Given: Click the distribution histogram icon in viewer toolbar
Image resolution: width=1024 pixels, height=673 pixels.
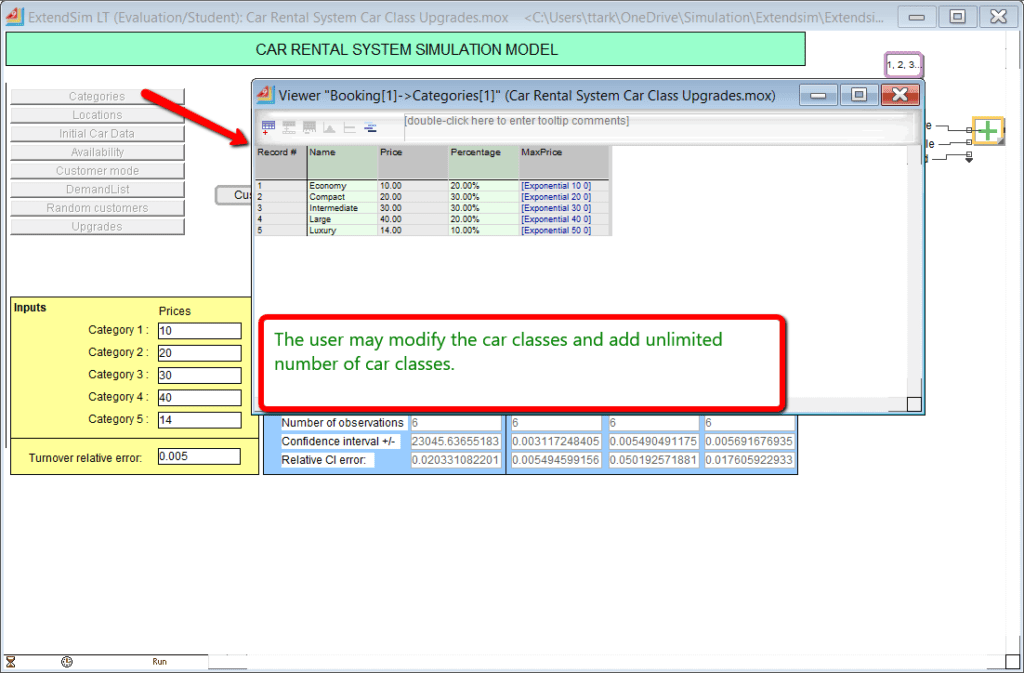Looking at the screenshot, I should click(x=329, y=127).
